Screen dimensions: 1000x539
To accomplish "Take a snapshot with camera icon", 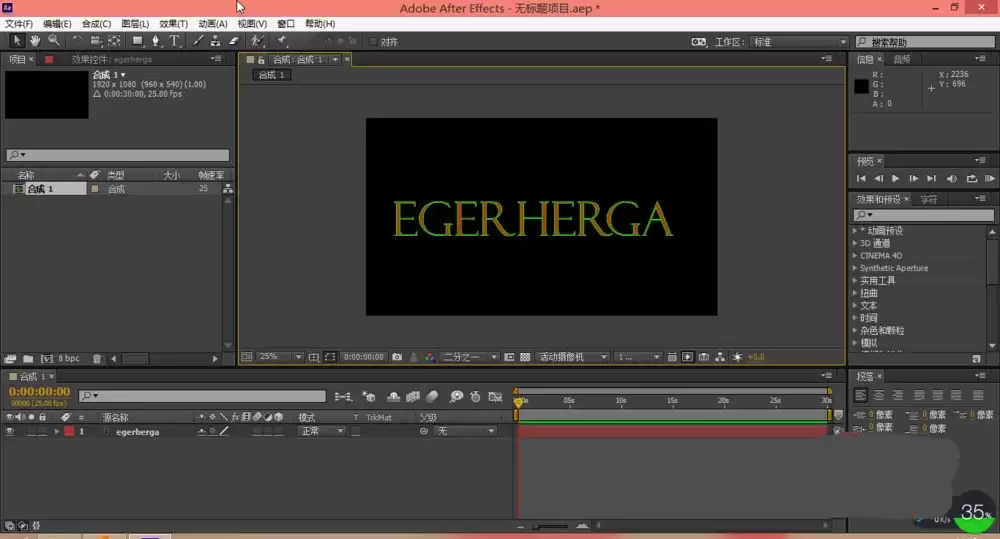I will coord(397,357).
